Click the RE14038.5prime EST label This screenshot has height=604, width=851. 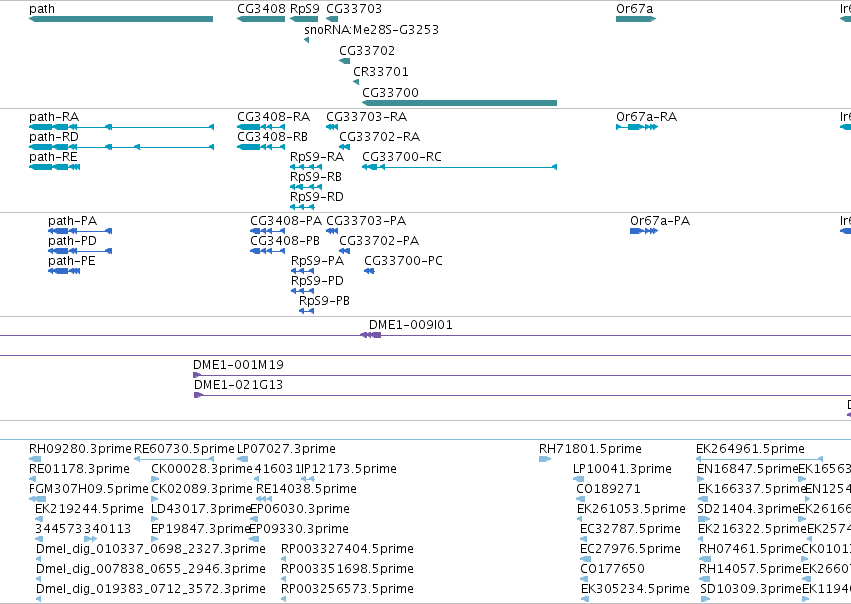306,489
